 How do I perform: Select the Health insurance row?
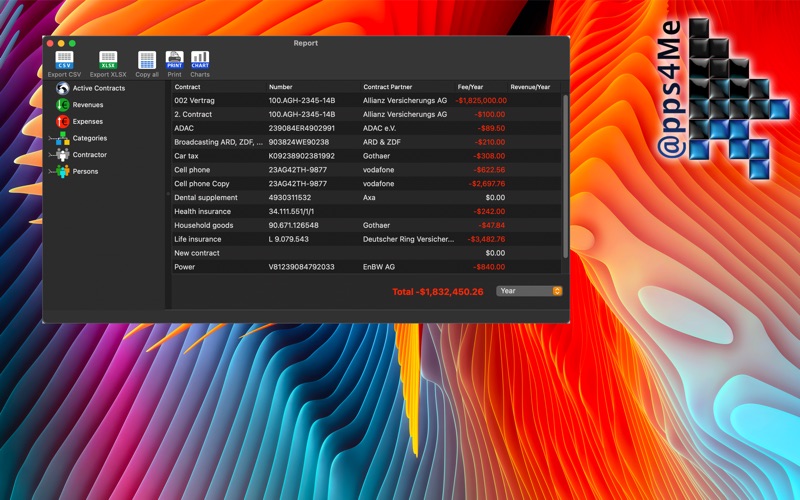366,211
